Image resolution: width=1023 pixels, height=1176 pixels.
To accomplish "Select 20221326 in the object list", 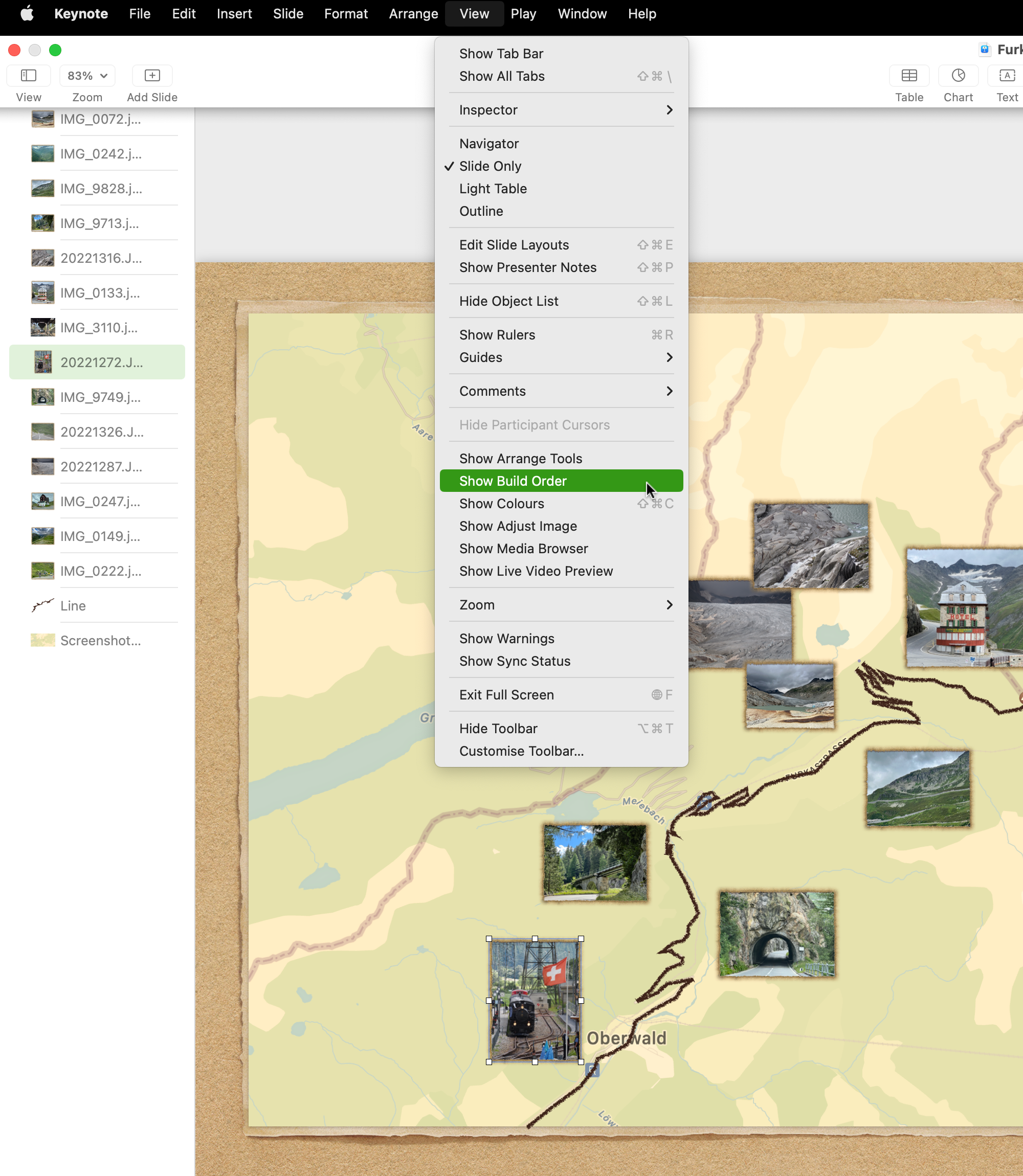I will 97,432.
